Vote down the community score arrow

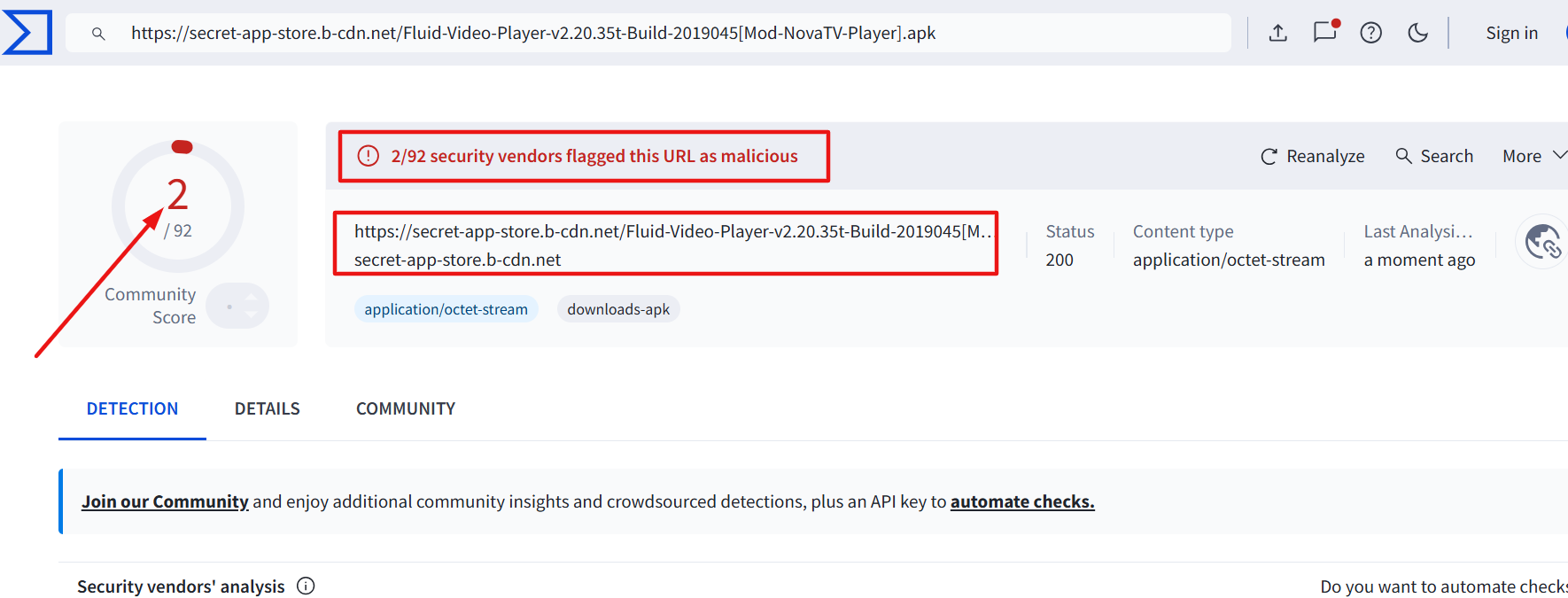click(x=252, y=315)
